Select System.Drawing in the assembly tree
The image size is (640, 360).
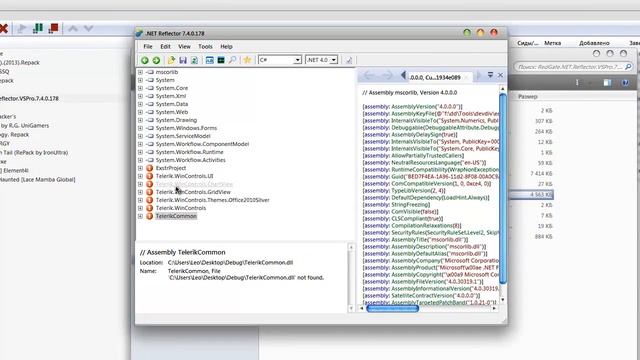(x=176, y=120)
